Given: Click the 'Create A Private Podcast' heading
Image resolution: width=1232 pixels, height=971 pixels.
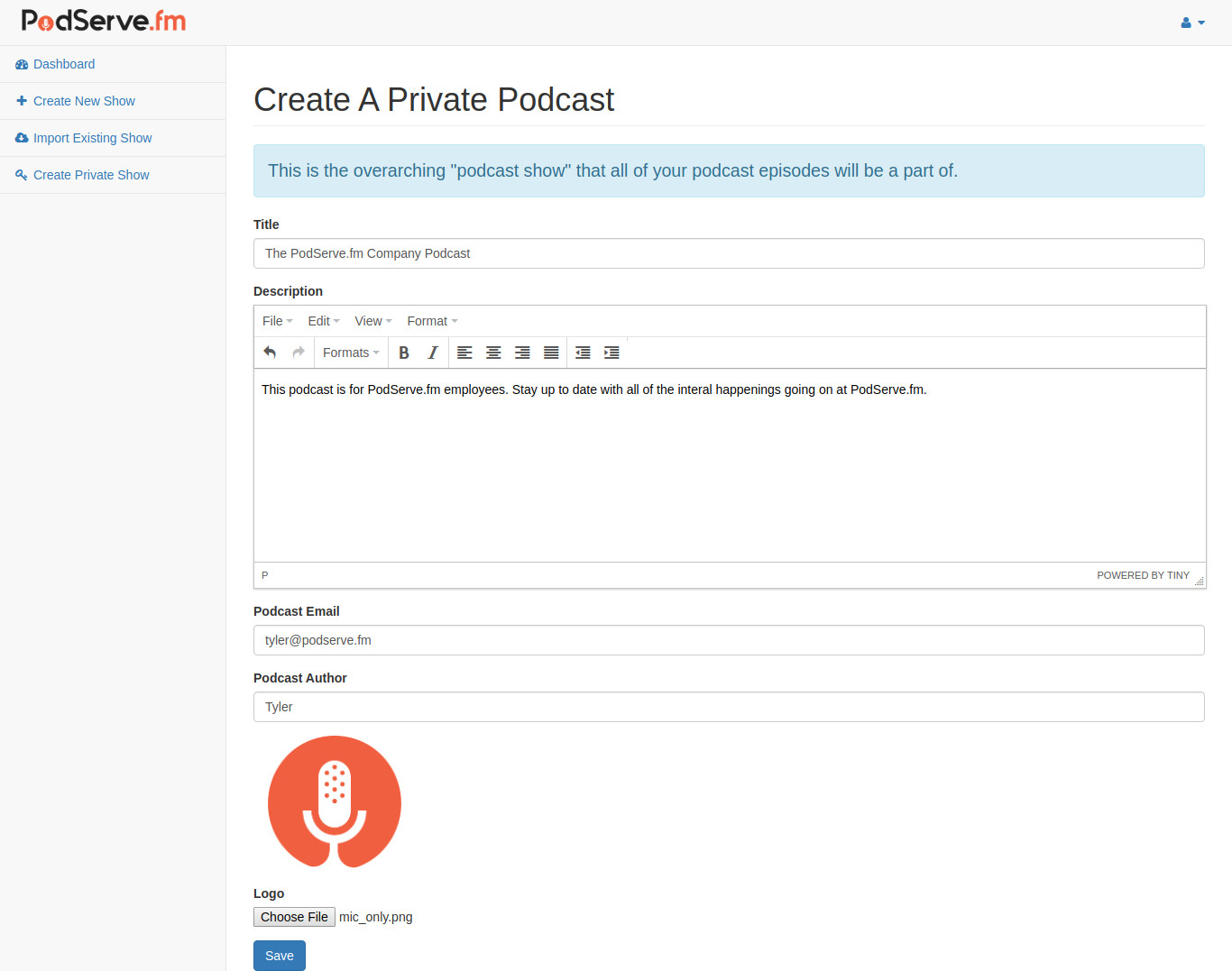Looking at the screenshot, I should (434, 99).
